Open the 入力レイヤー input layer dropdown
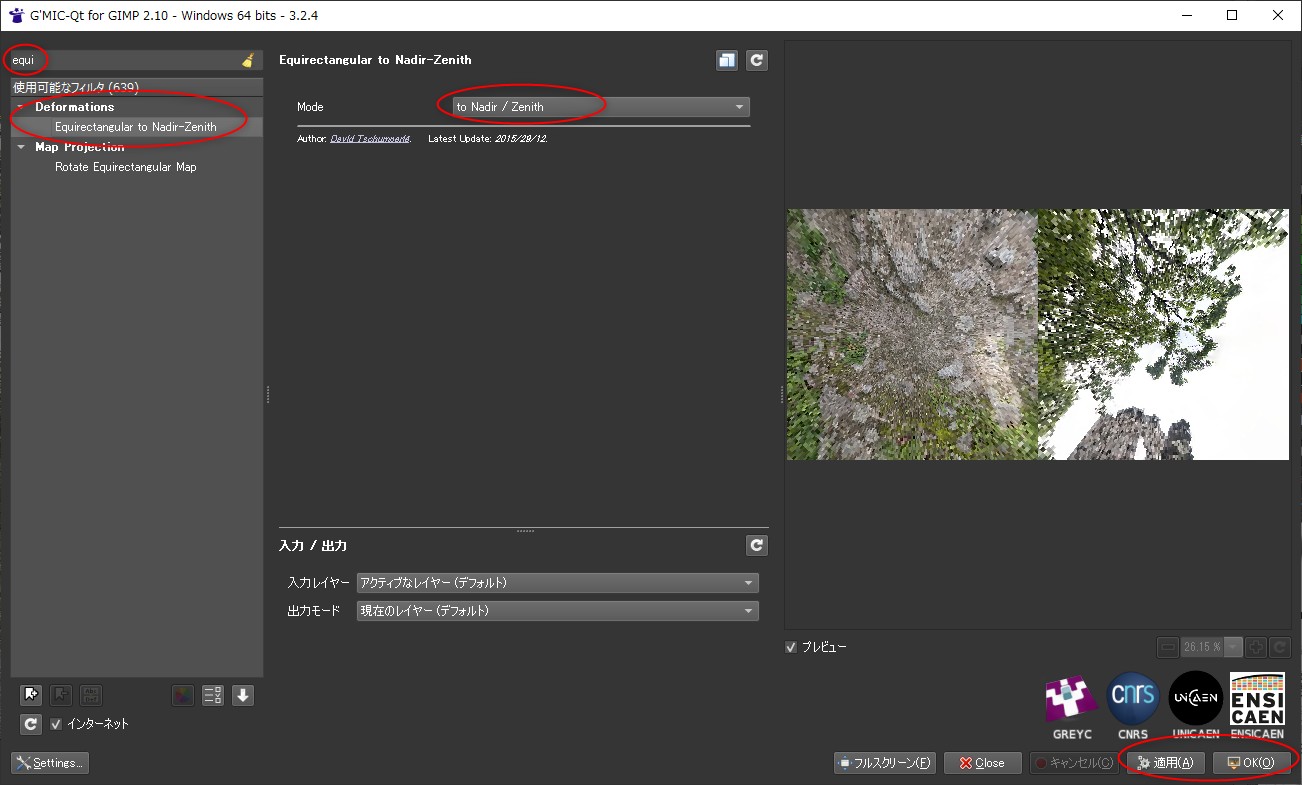1302x785 pixels. 557,583
